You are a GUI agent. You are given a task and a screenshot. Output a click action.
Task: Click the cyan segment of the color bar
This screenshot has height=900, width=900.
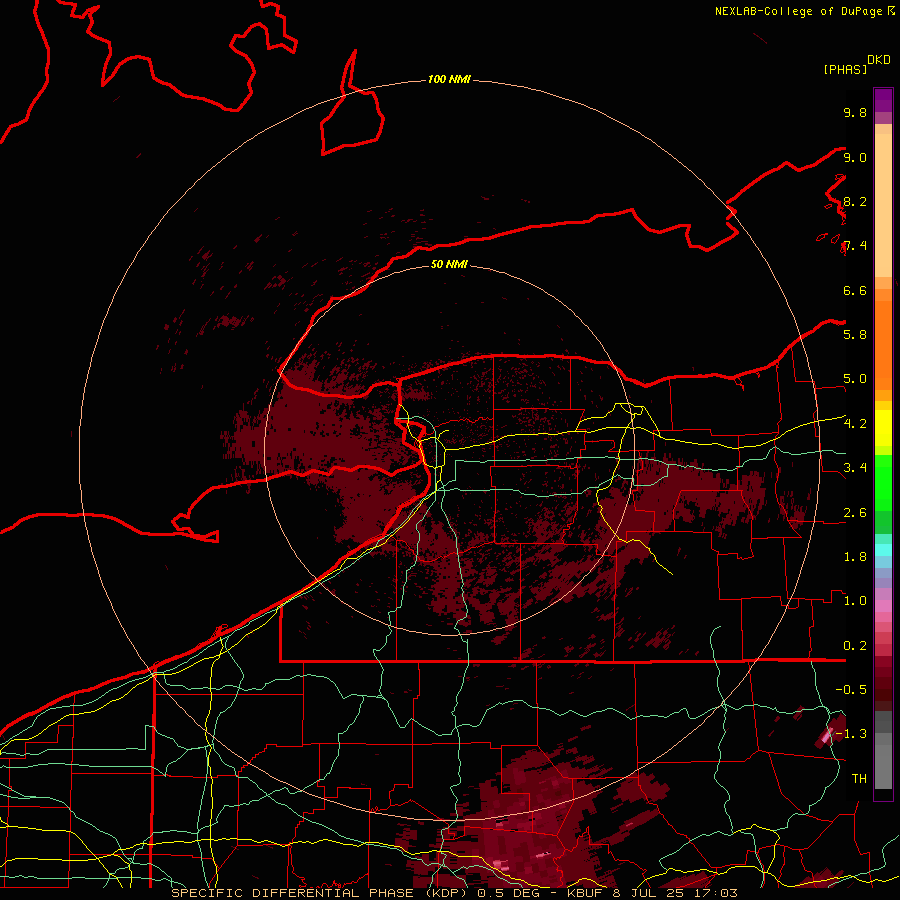883,550
